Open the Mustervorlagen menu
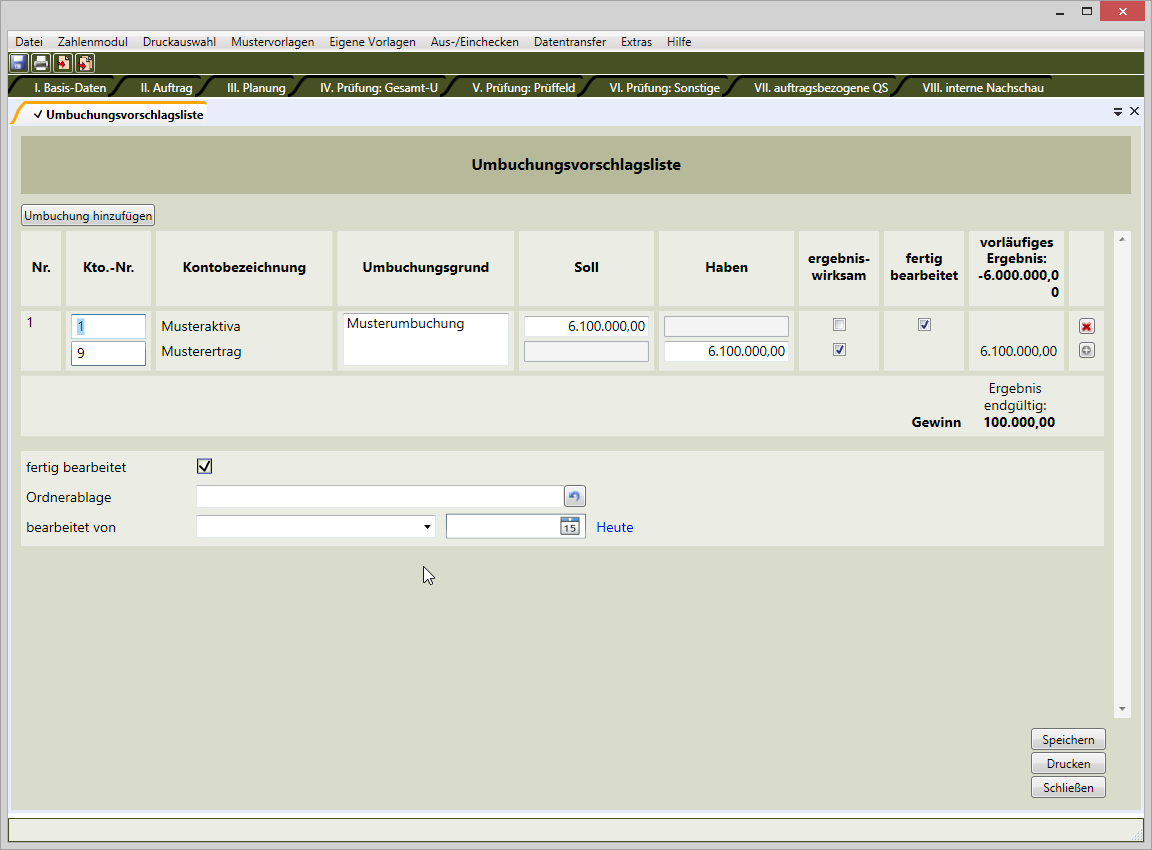Viewport: 1152px width, 850px height. click(x=272, y=42)
